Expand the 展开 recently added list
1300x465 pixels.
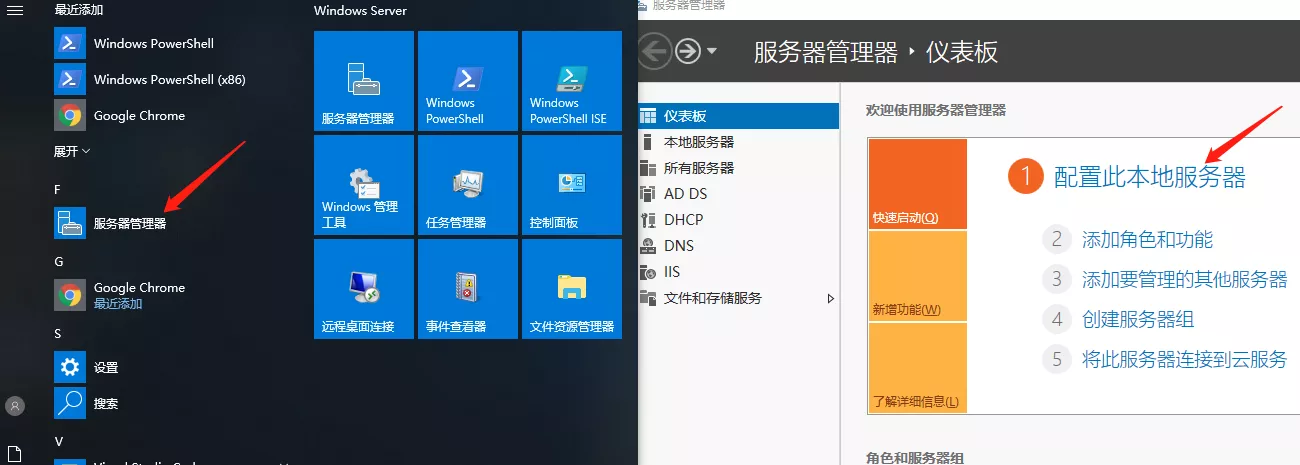(x=72, y=151)
